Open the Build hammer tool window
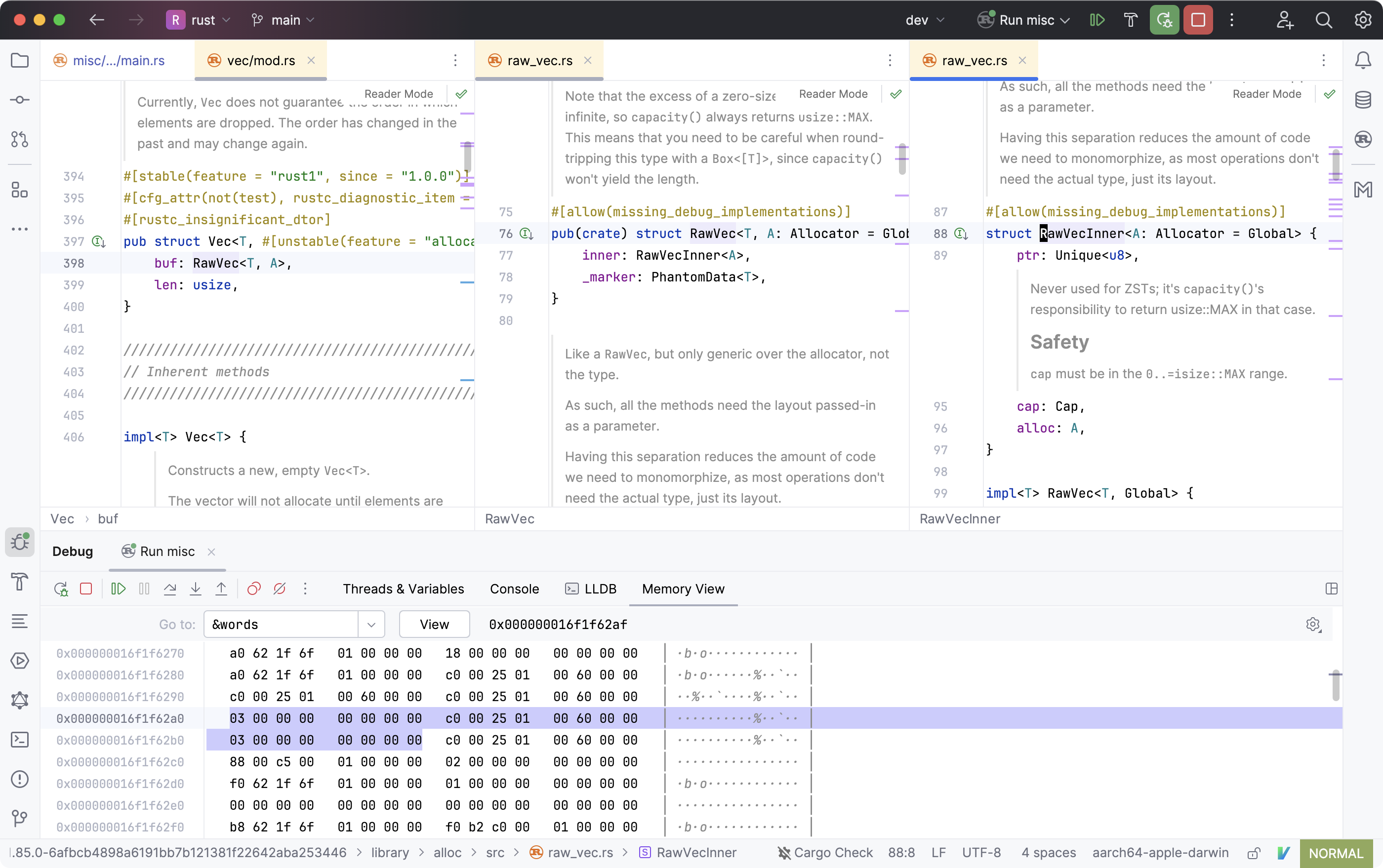Screen dimensions: 1383x868 pyautogui.click(x=20, y=582)
